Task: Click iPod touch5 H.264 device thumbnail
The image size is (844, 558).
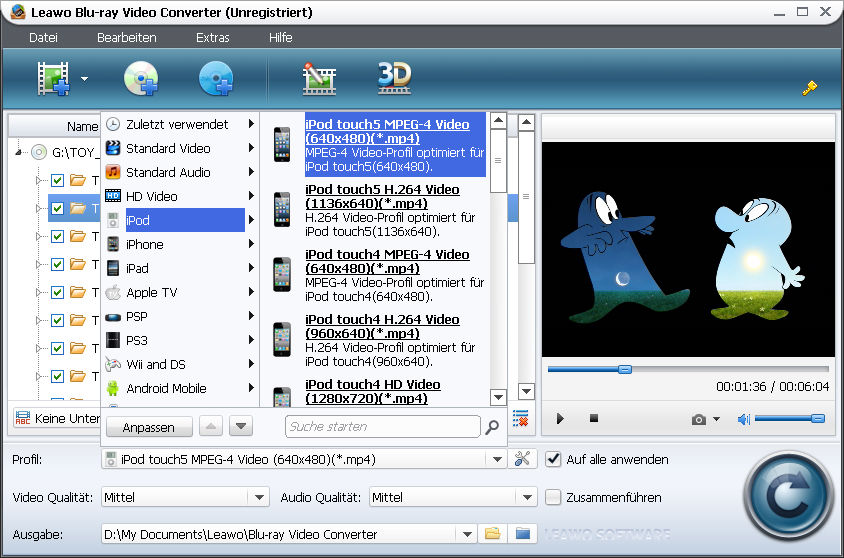Action: point(282,209)
